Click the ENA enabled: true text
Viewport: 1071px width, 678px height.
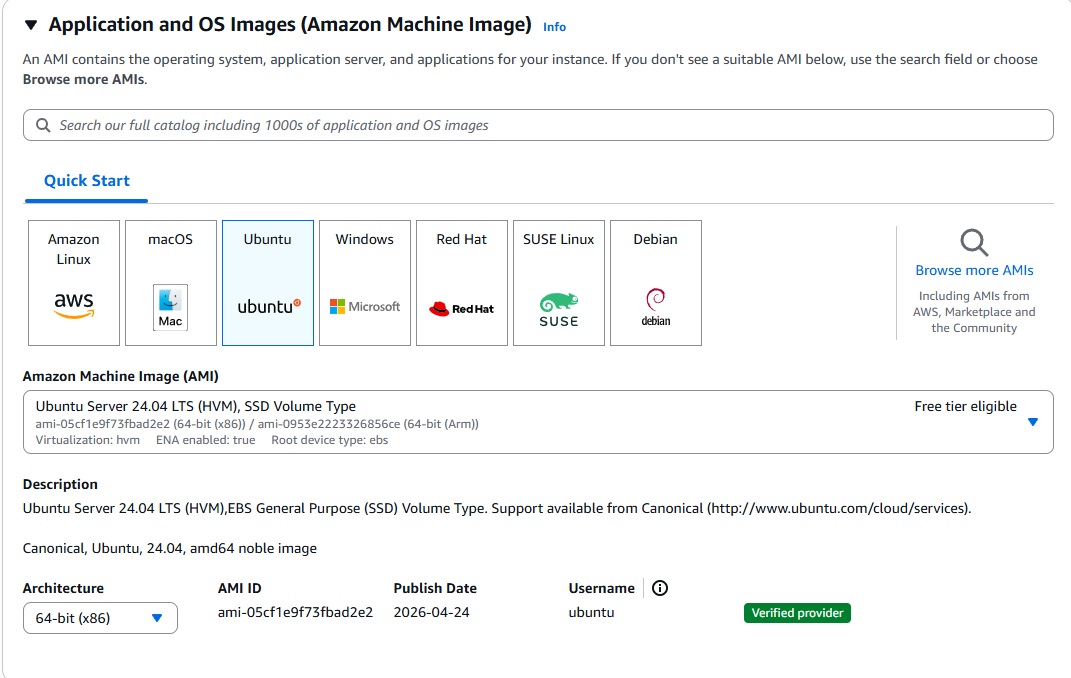pyautogui.click(x=205, y=440)
